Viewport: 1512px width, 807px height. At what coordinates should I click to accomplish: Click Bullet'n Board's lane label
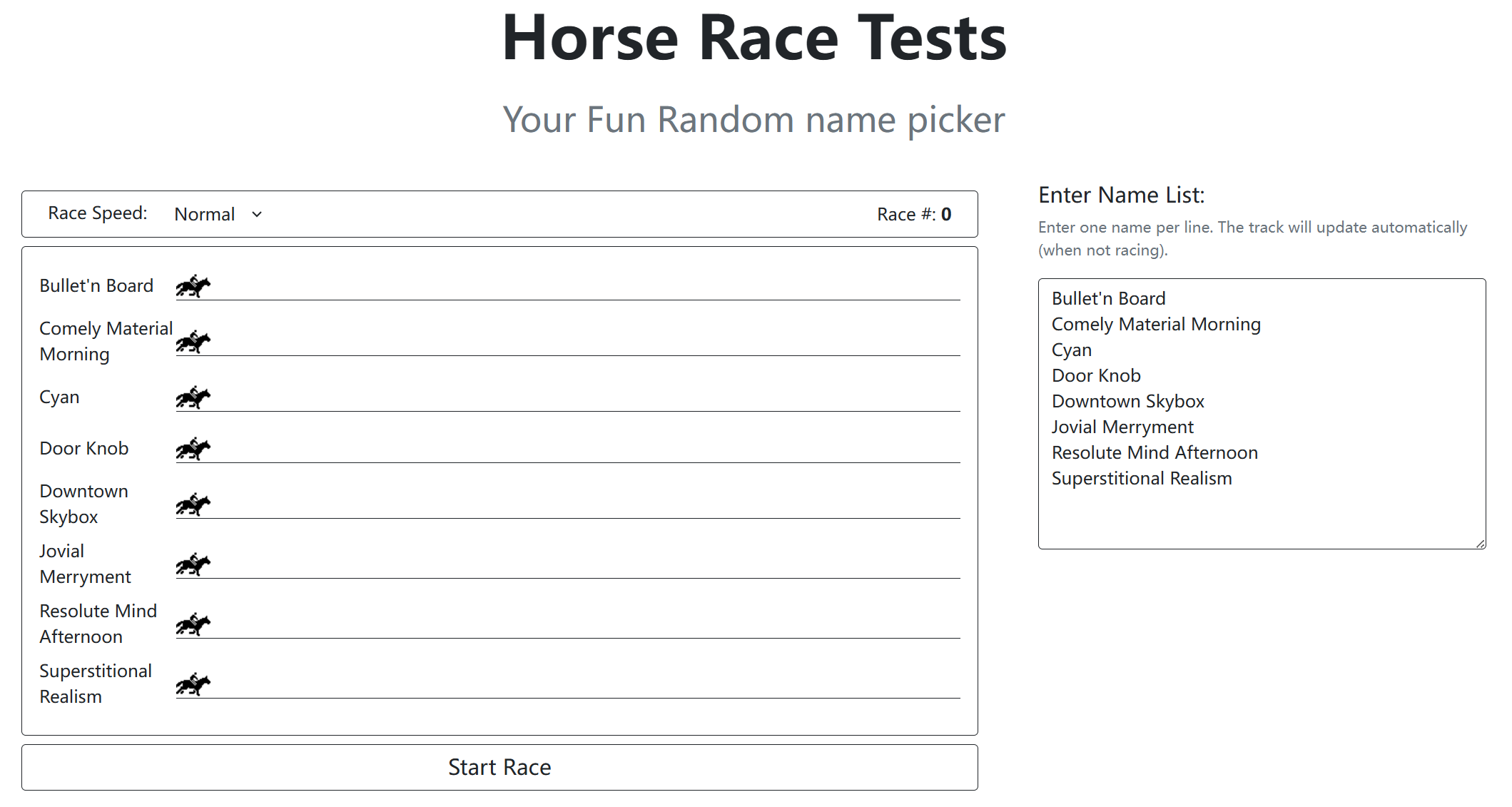pos(97,285)
